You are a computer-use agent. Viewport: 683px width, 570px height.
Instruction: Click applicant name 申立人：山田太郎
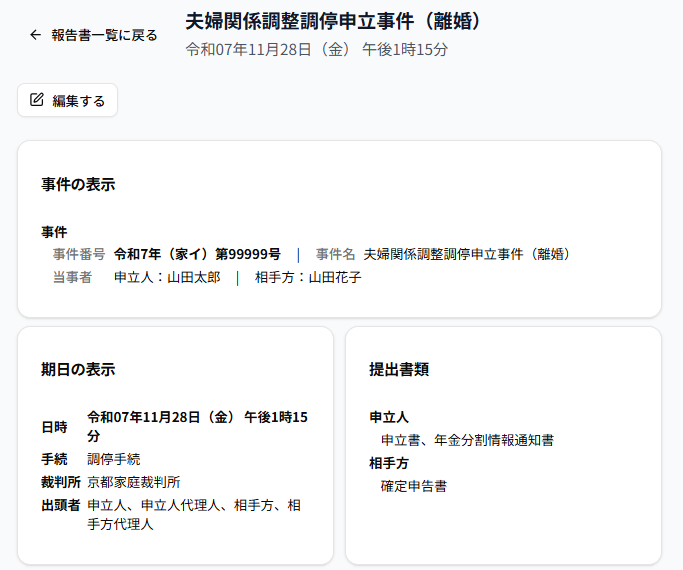(x=167, y=277)
